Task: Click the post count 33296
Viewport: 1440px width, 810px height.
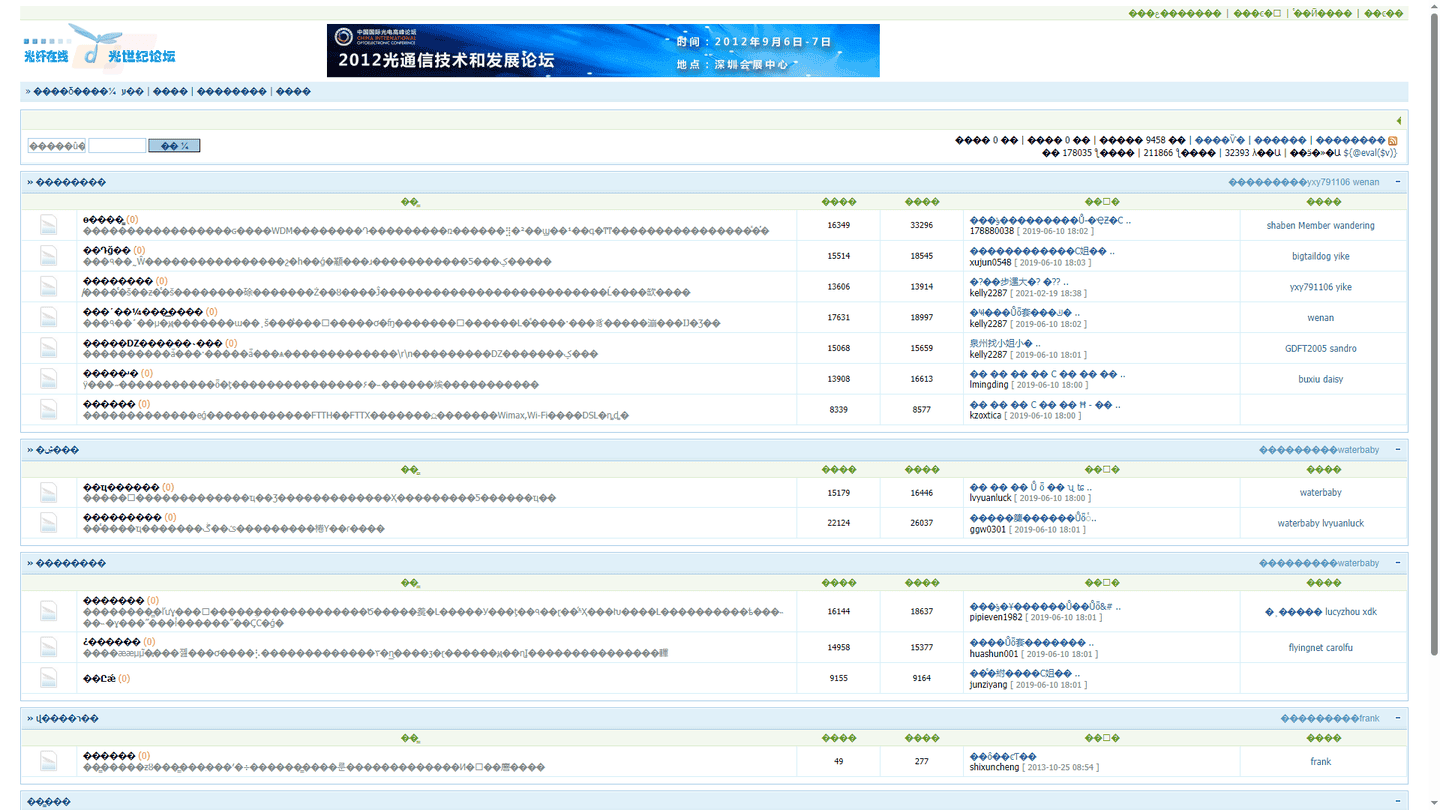Action: tap(921, 226)
